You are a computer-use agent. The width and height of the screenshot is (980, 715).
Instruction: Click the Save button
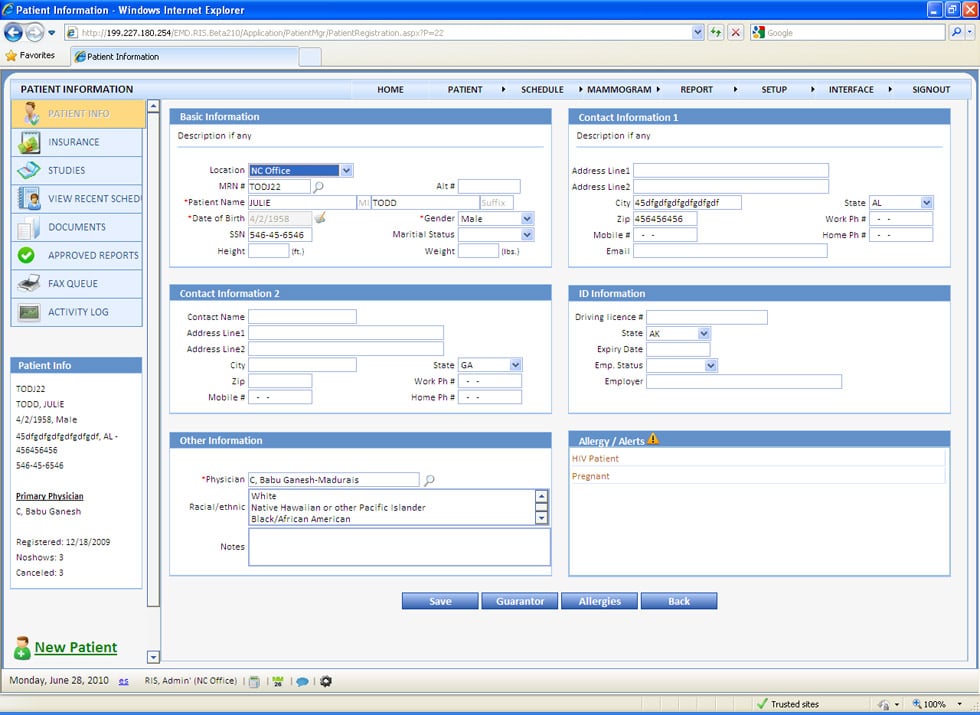(x=440, y=601)
